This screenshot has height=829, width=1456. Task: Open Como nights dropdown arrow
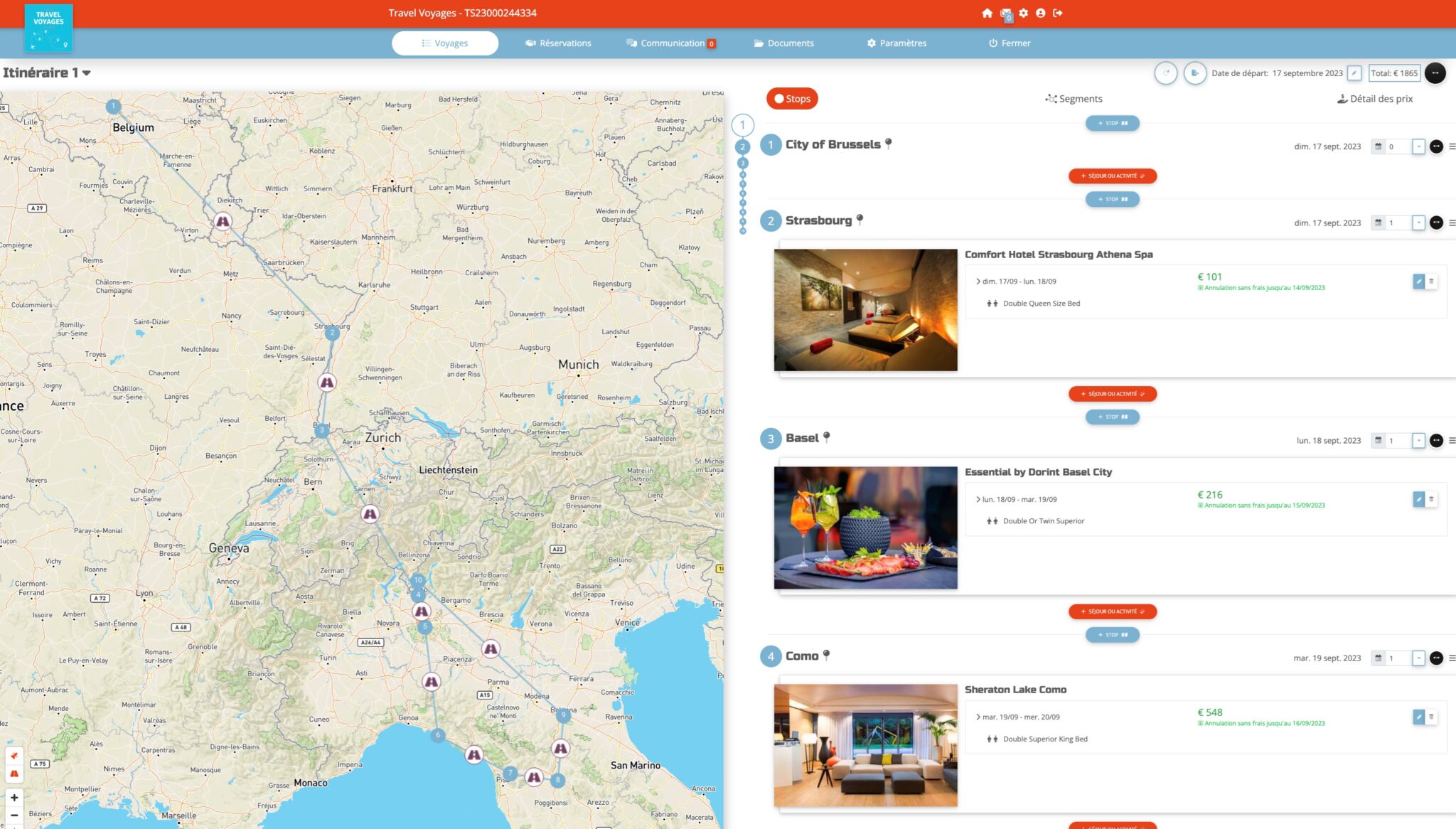click(x=1418, y=658)
